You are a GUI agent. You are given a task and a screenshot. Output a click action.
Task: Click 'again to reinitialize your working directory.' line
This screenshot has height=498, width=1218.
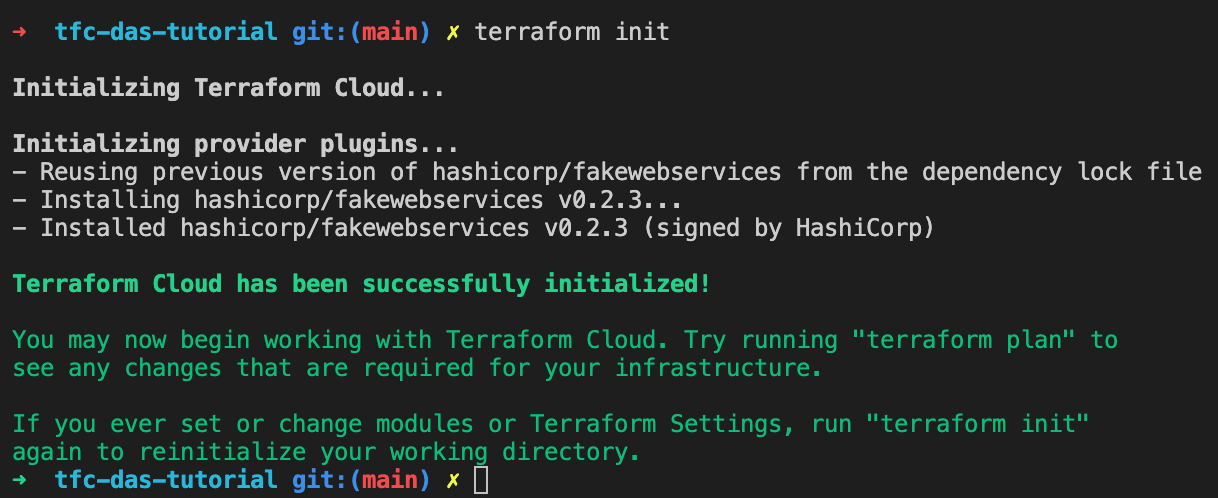tap(326, 452)
